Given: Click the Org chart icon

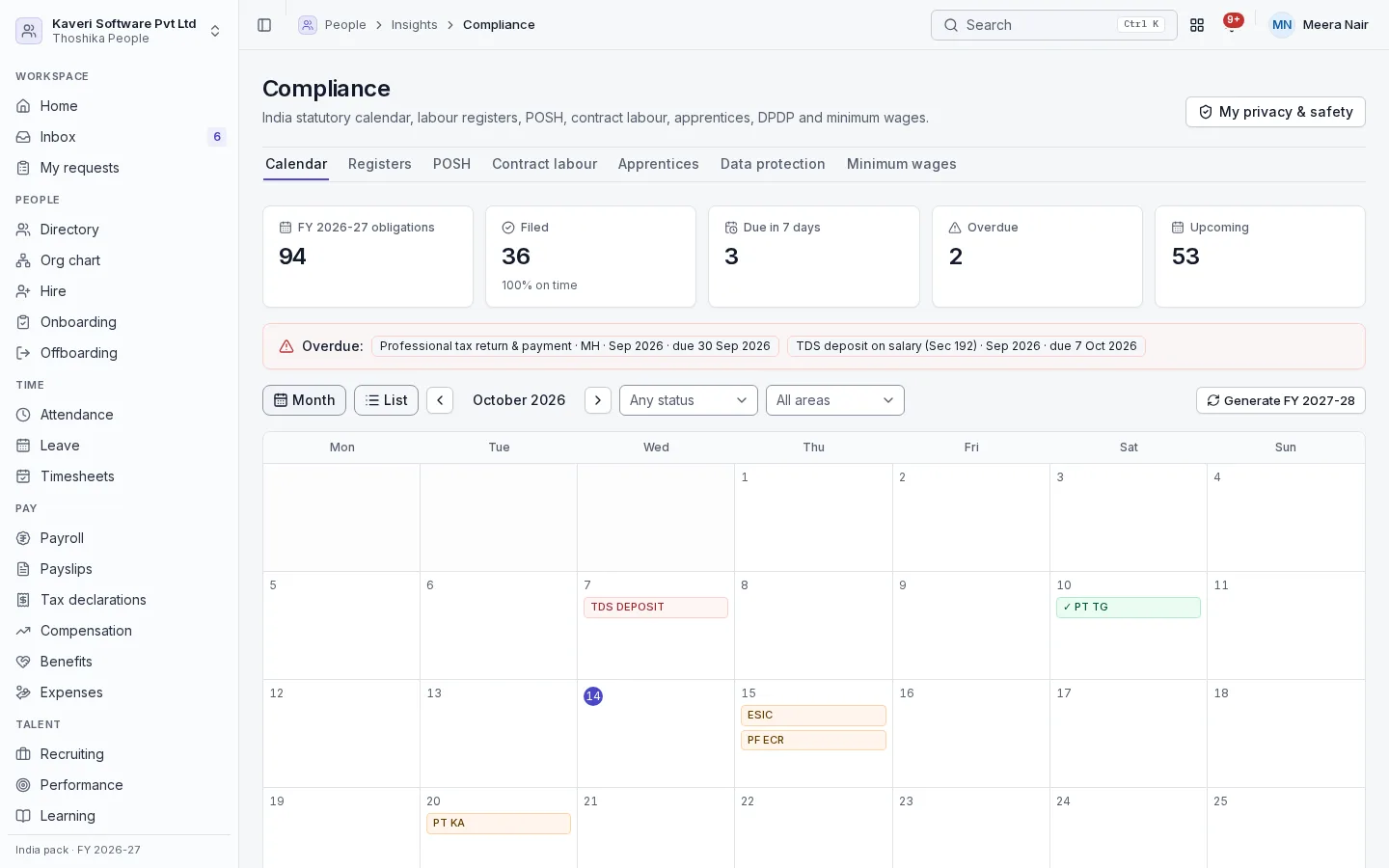Looking at the screenshot, I should click(x=23, y=260).
